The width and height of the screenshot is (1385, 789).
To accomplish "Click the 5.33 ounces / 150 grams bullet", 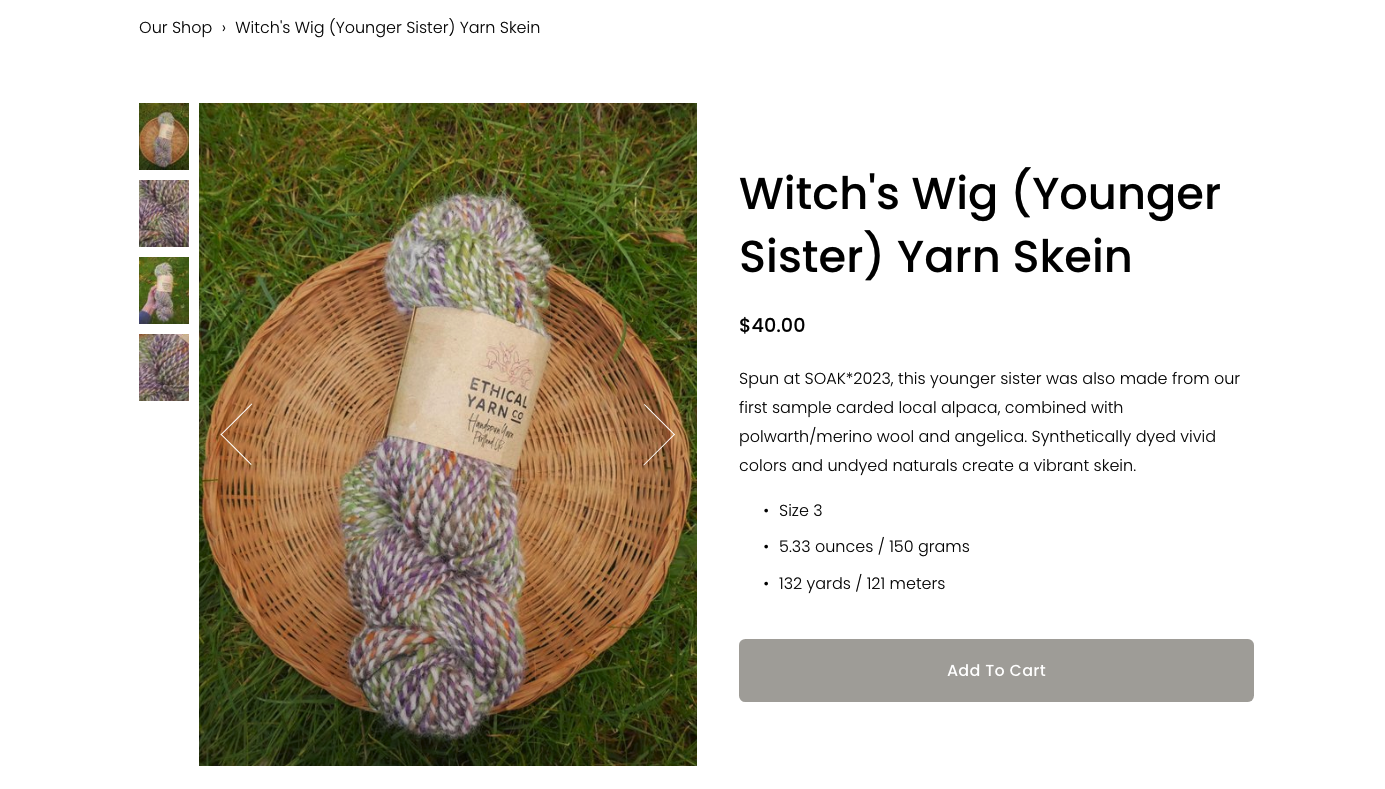I will 874,547.
